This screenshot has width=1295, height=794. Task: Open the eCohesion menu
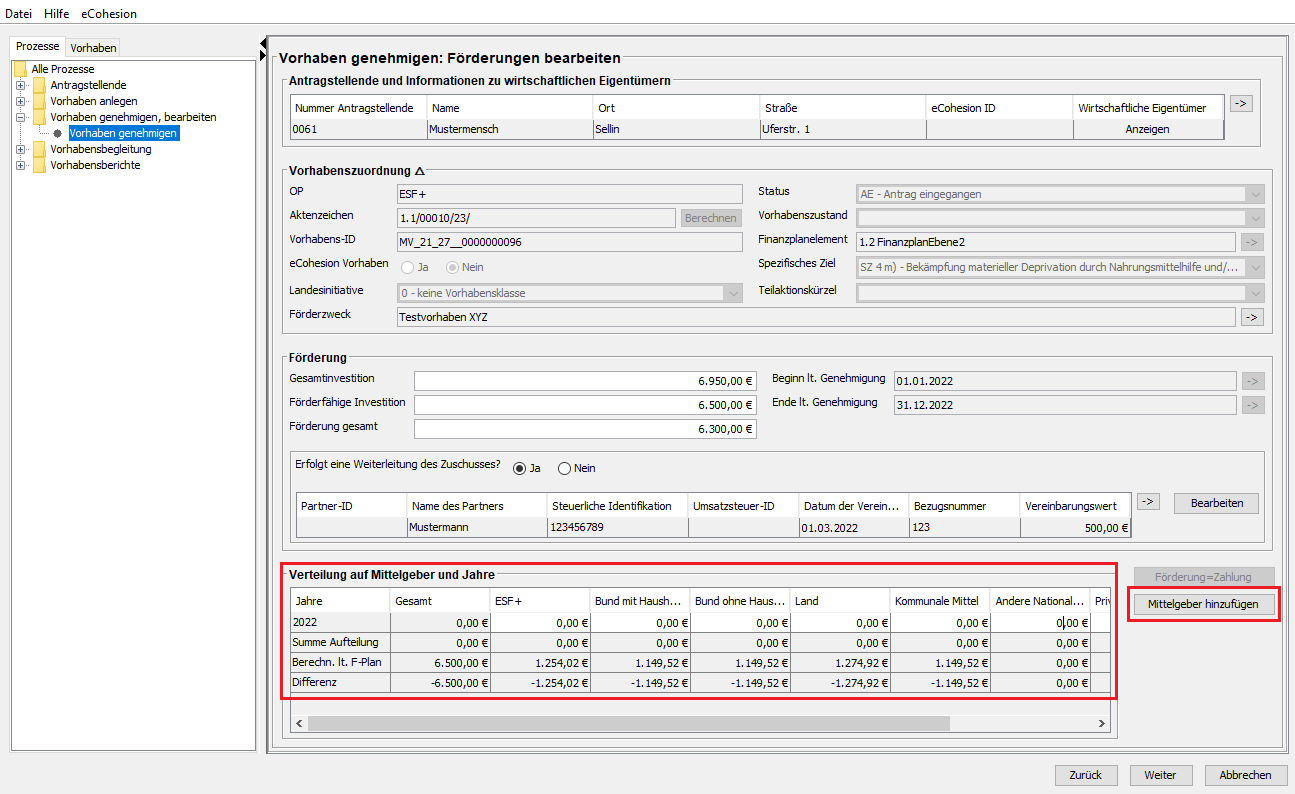pyautogui.click(x=109, y=14)
